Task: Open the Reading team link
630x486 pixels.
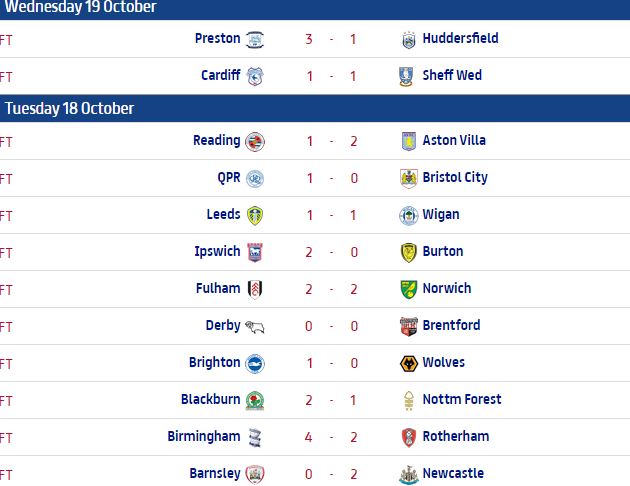Action: [x=216, y=140]
